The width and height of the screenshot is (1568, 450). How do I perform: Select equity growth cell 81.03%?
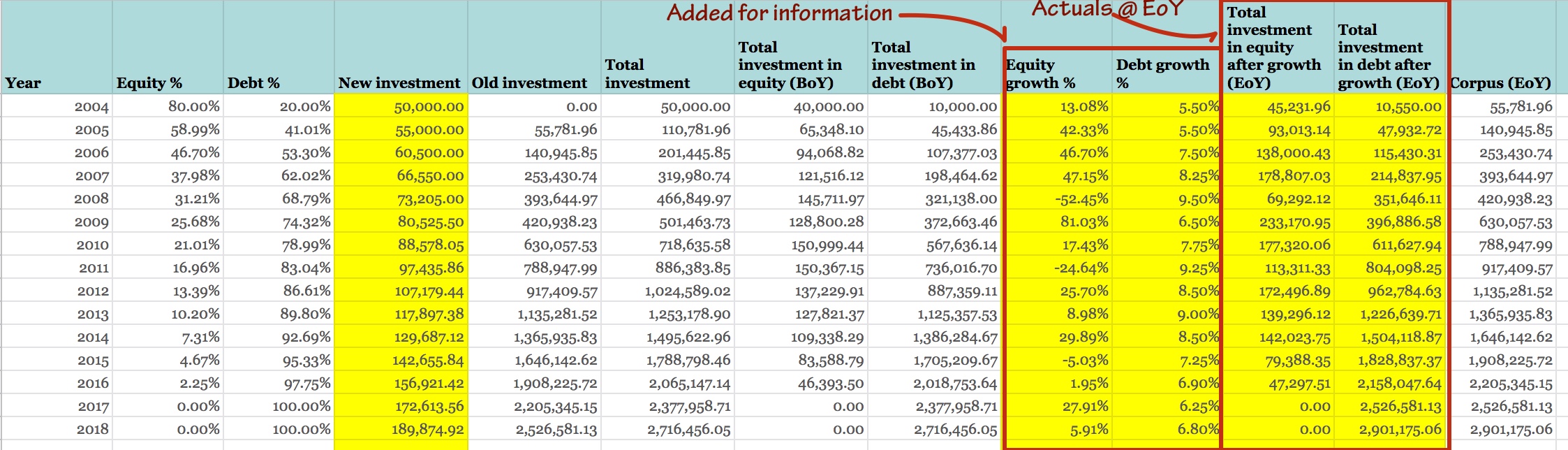point(1057,222)
